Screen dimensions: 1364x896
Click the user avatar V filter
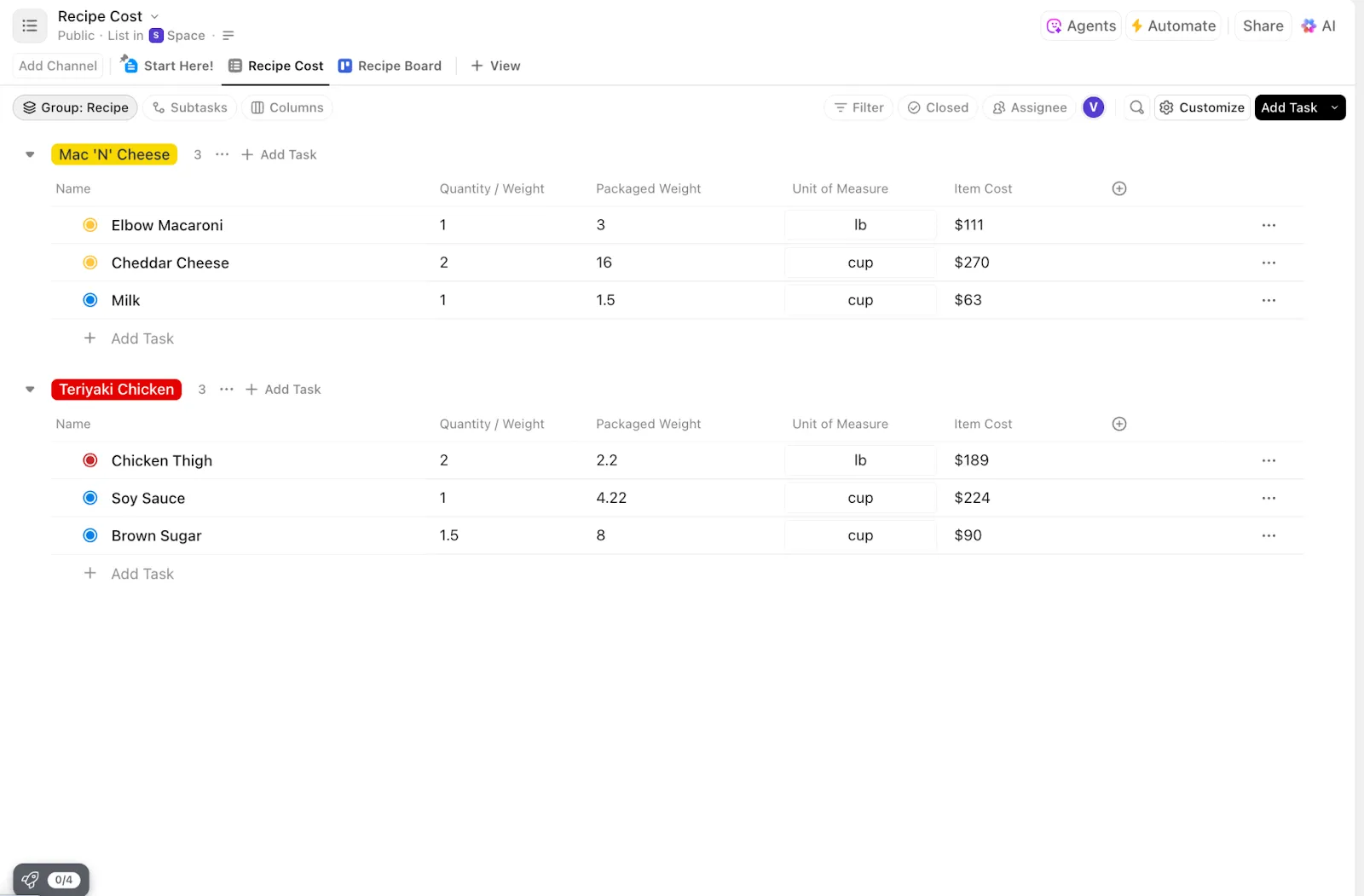tap(1093, 107)
